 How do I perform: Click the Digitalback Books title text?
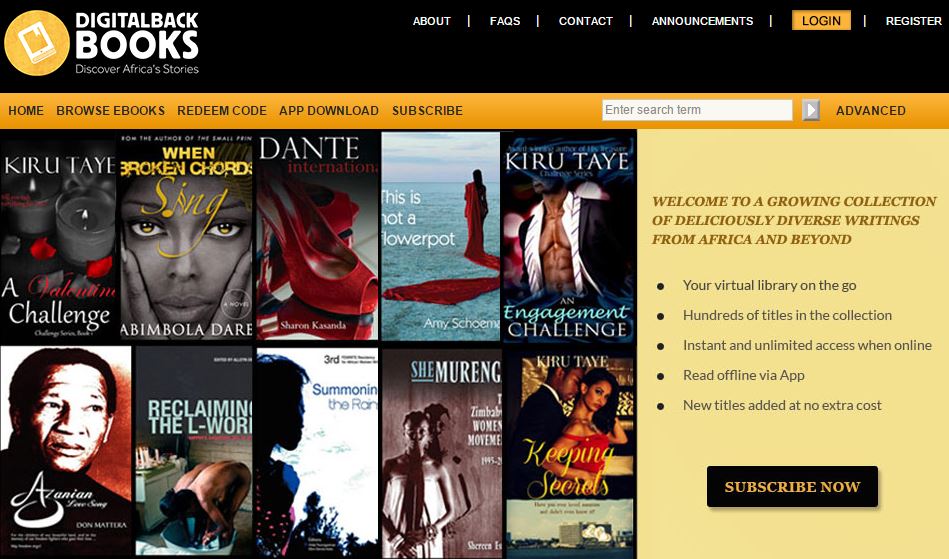pyautogui.click(x=137, y=36)
